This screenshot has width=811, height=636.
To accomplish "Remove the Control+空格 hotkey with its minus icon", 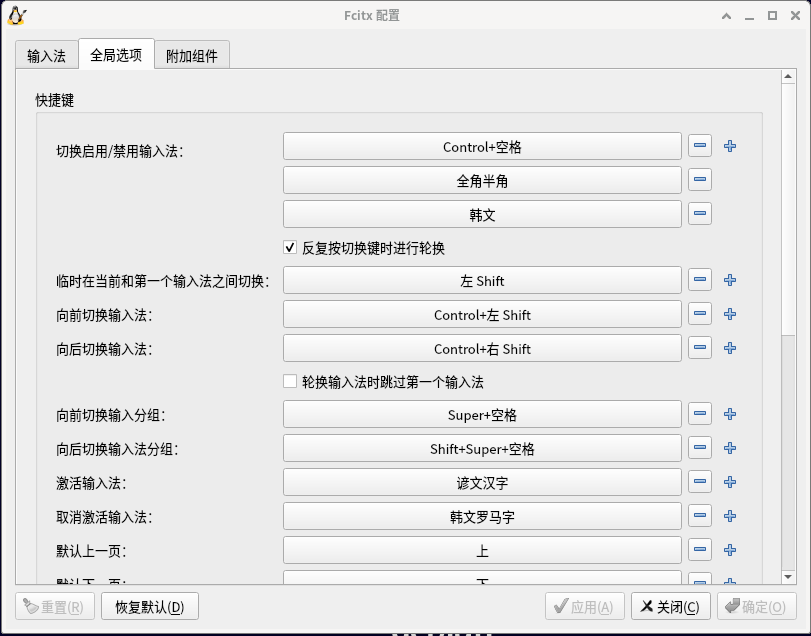I will click(x=700, y=146).
